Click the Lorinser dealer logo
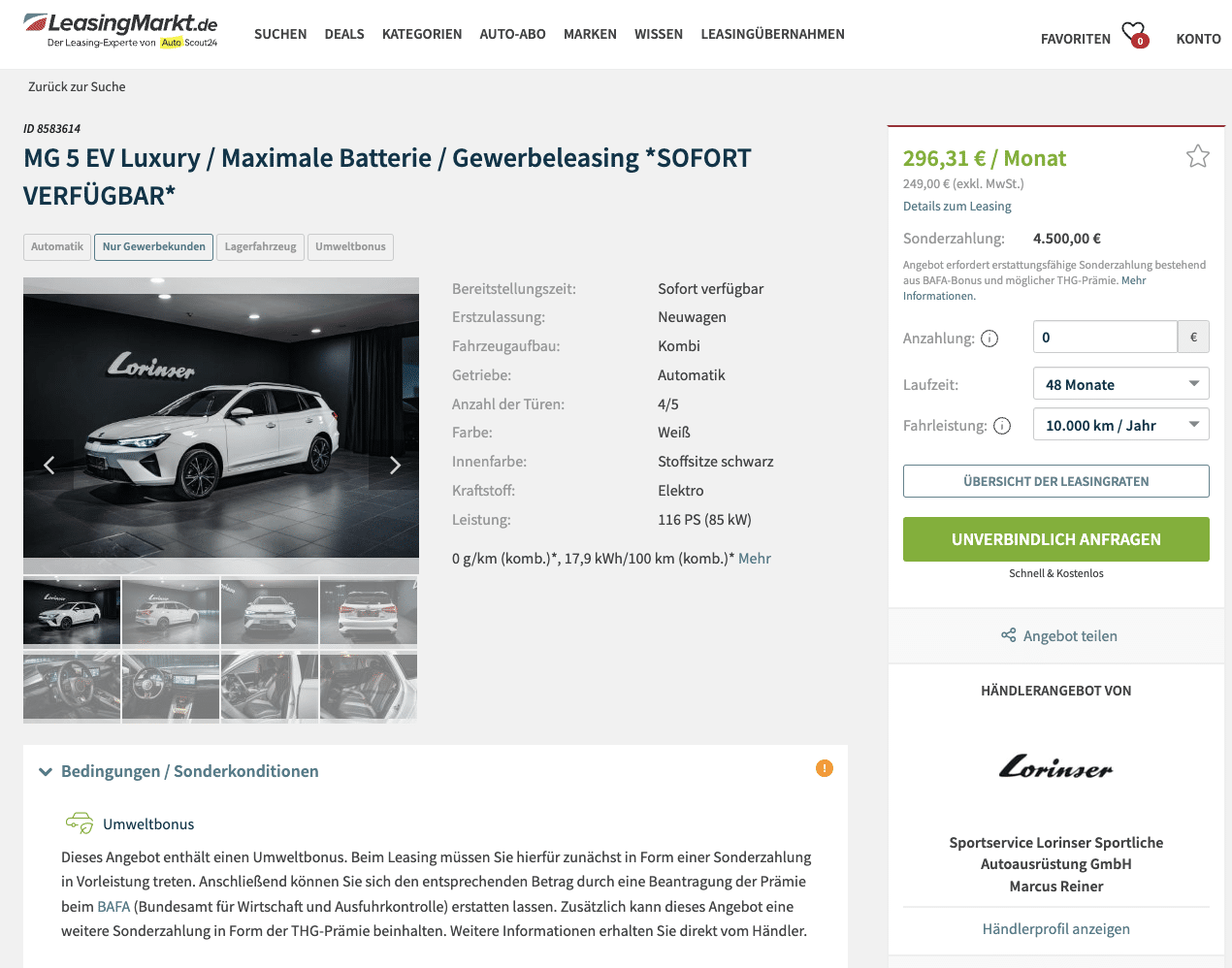 coord(1056,767)
